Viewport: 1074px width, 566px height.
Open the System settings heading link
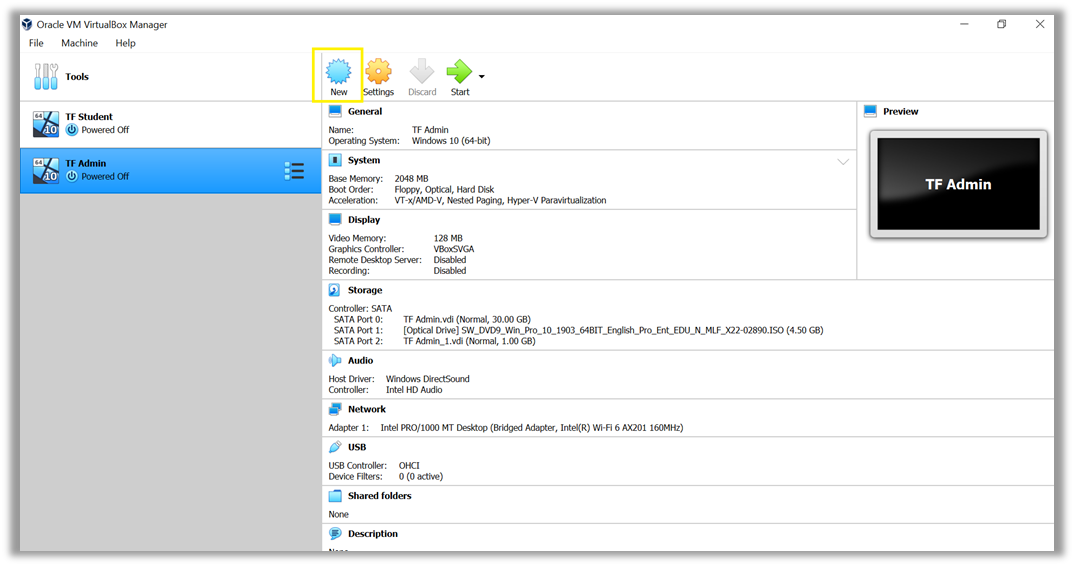click(364, 160)
